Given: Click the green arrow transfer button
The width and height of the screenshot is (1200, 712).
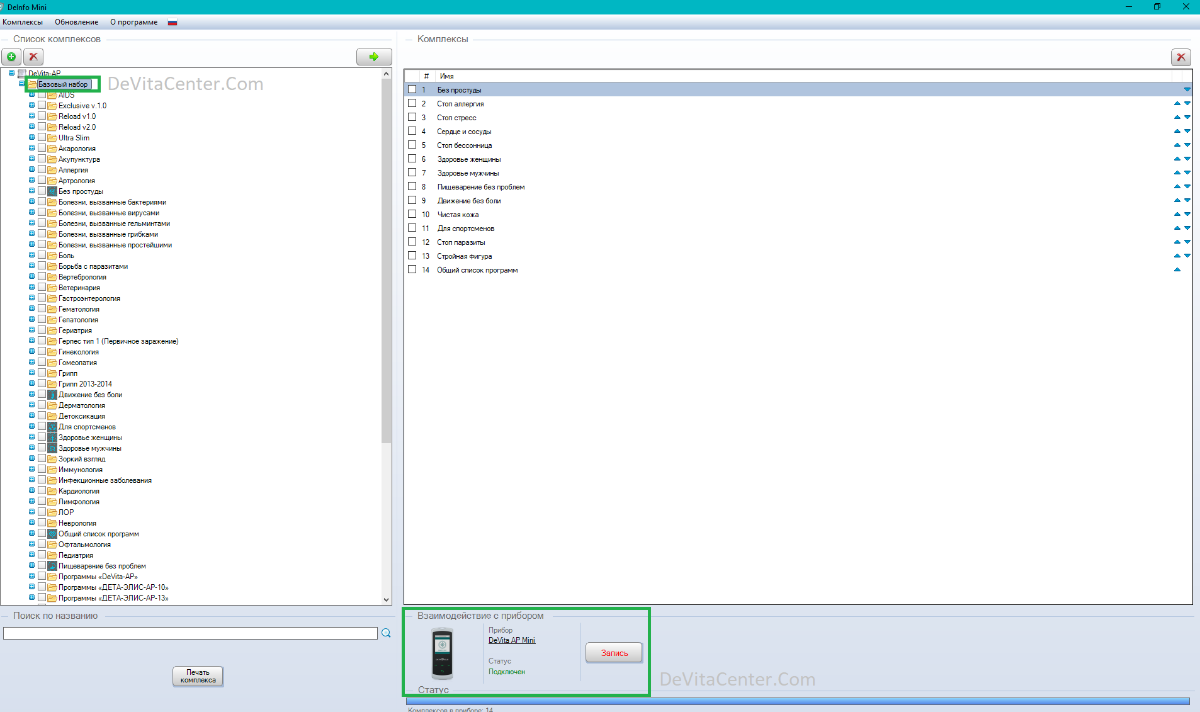Looking at the screenshot, I should coord(373,57).
